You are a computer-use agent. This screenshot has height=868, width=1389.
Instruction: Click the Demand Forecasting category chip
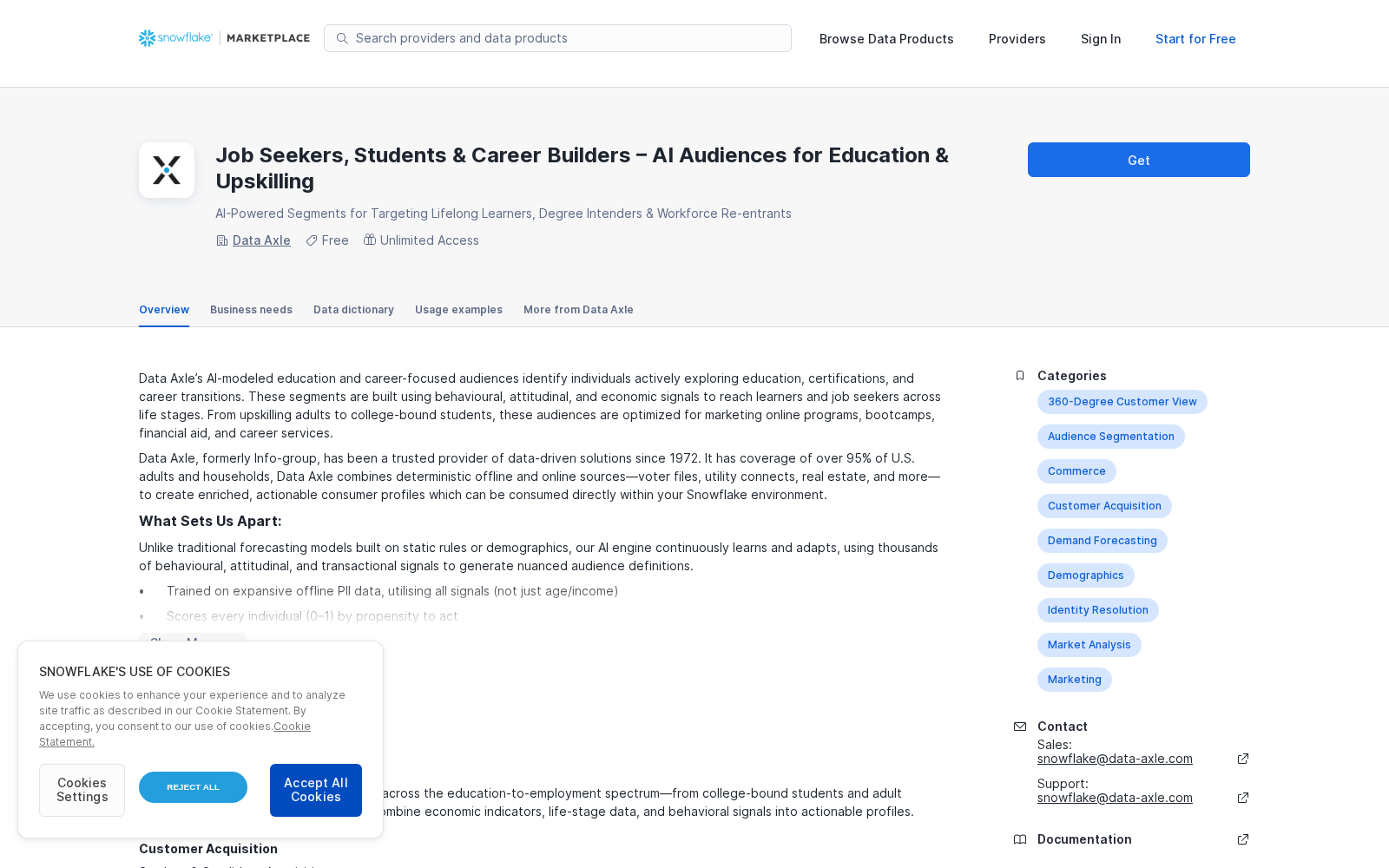pos(1103,541)
